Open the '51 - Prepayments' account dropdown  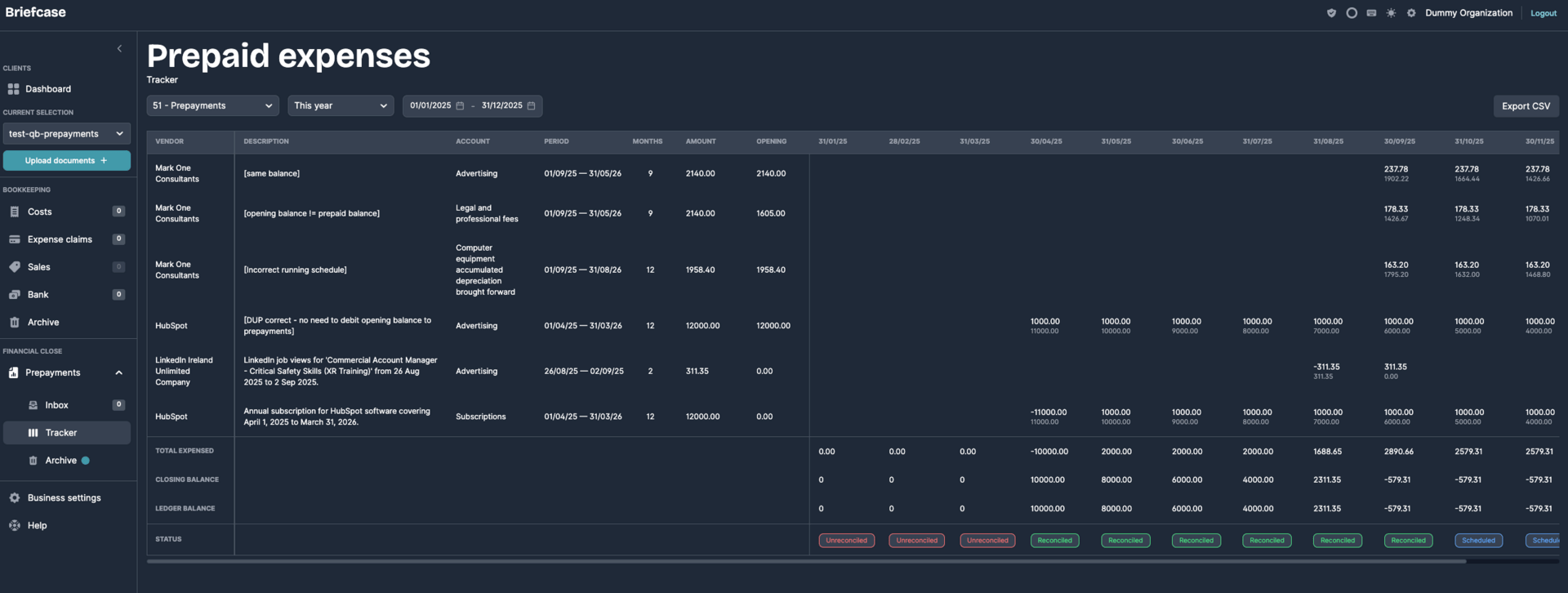pyautogui.click(x=212, y=106)
